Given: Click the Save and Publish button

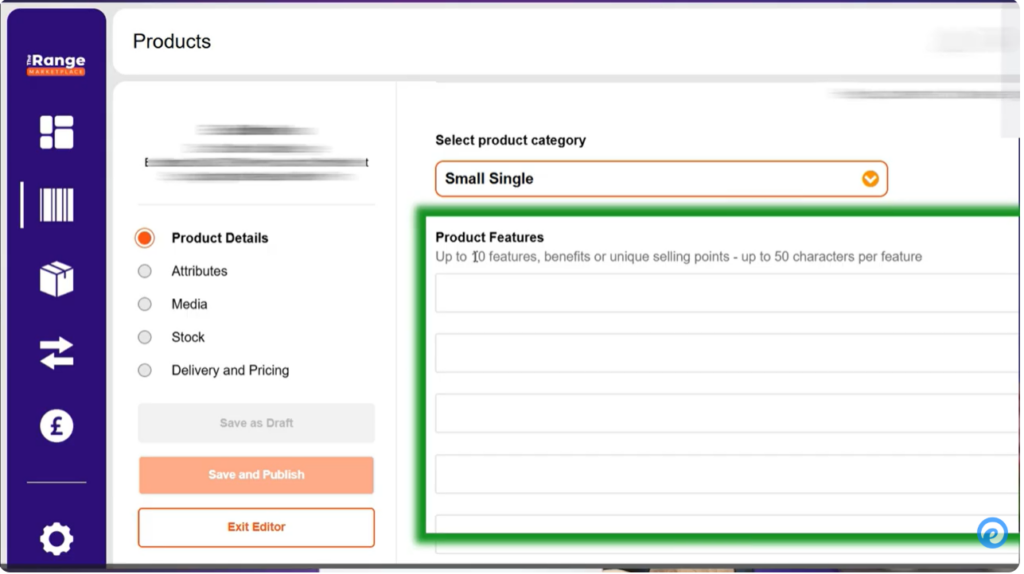Looking at the screenshot, I should pyautogui.click(x=256, y=475).
